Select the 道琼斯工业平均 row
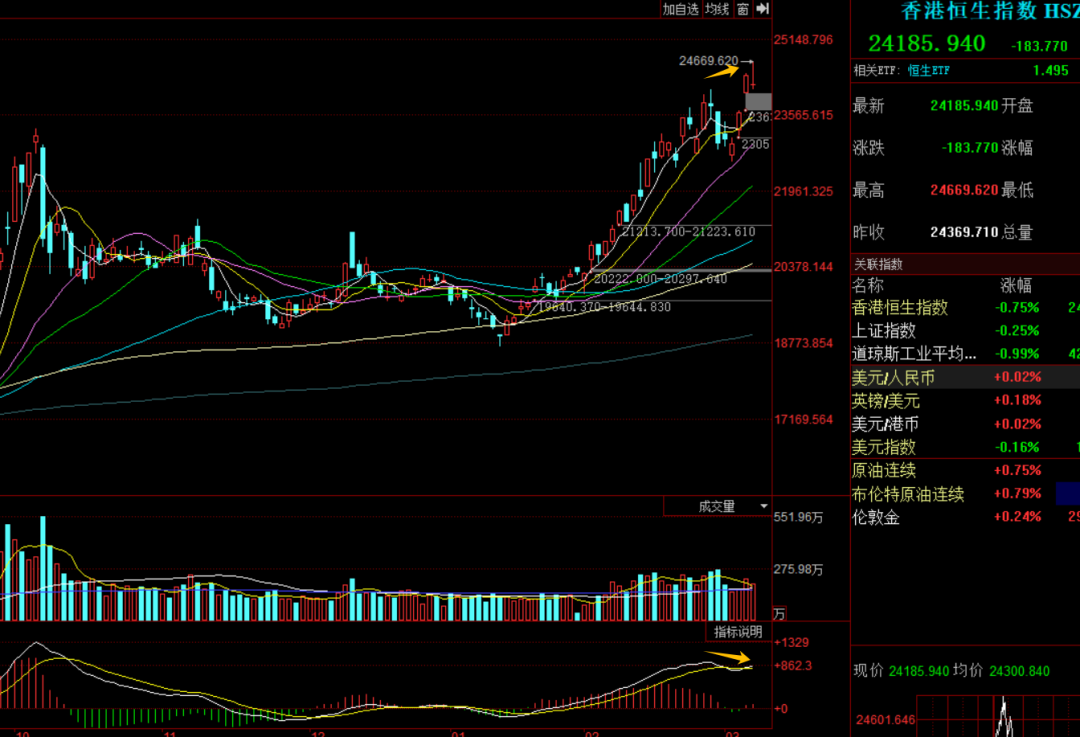The height and width of the screenshot is (737, 1080). coord(914,354)
